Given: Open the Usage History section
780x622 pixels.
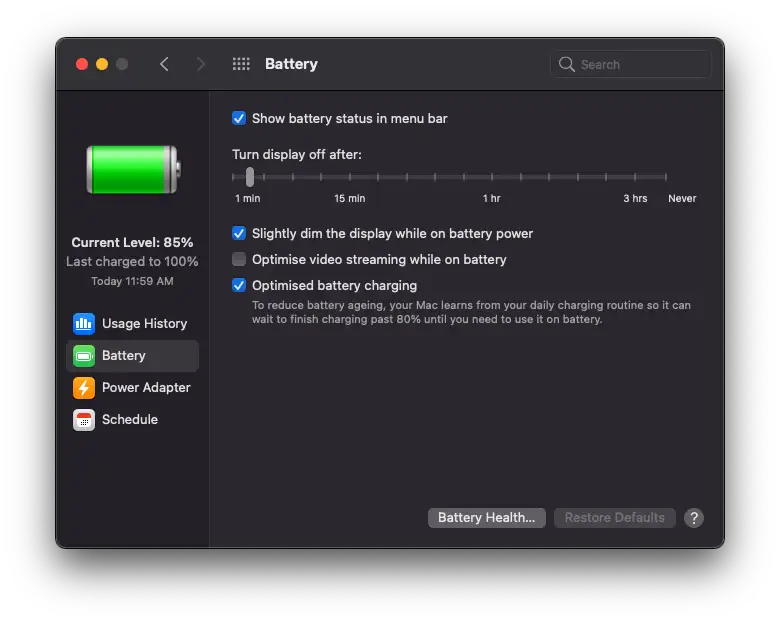Looking at the screenshot, I should coord(132,323).
